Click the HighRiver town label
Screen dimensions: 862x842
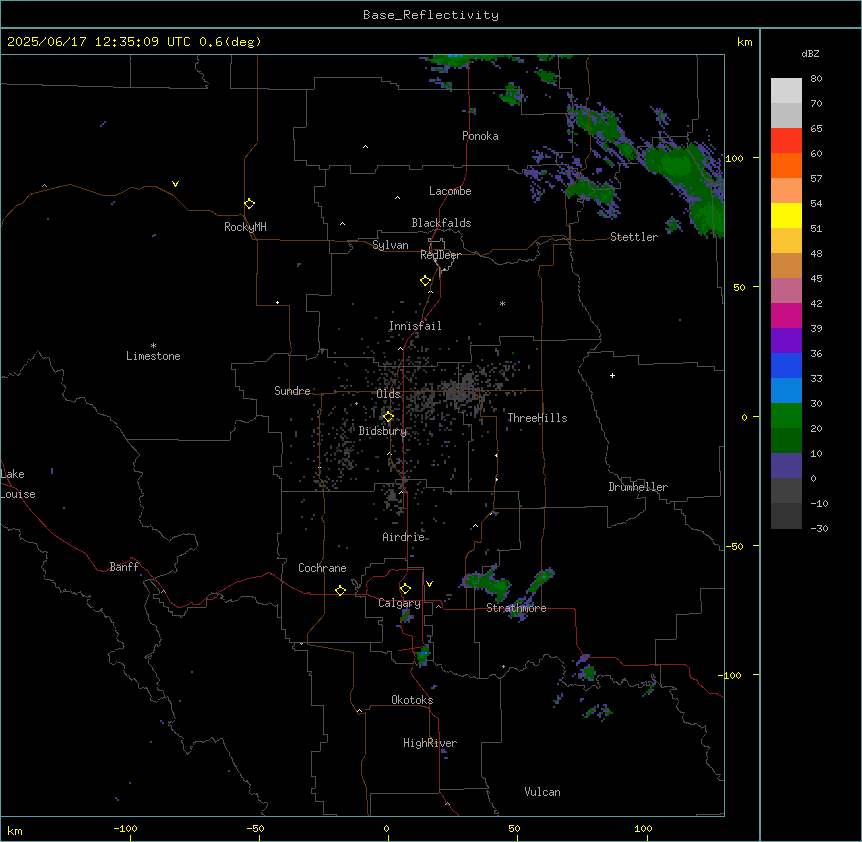[430, 743]
